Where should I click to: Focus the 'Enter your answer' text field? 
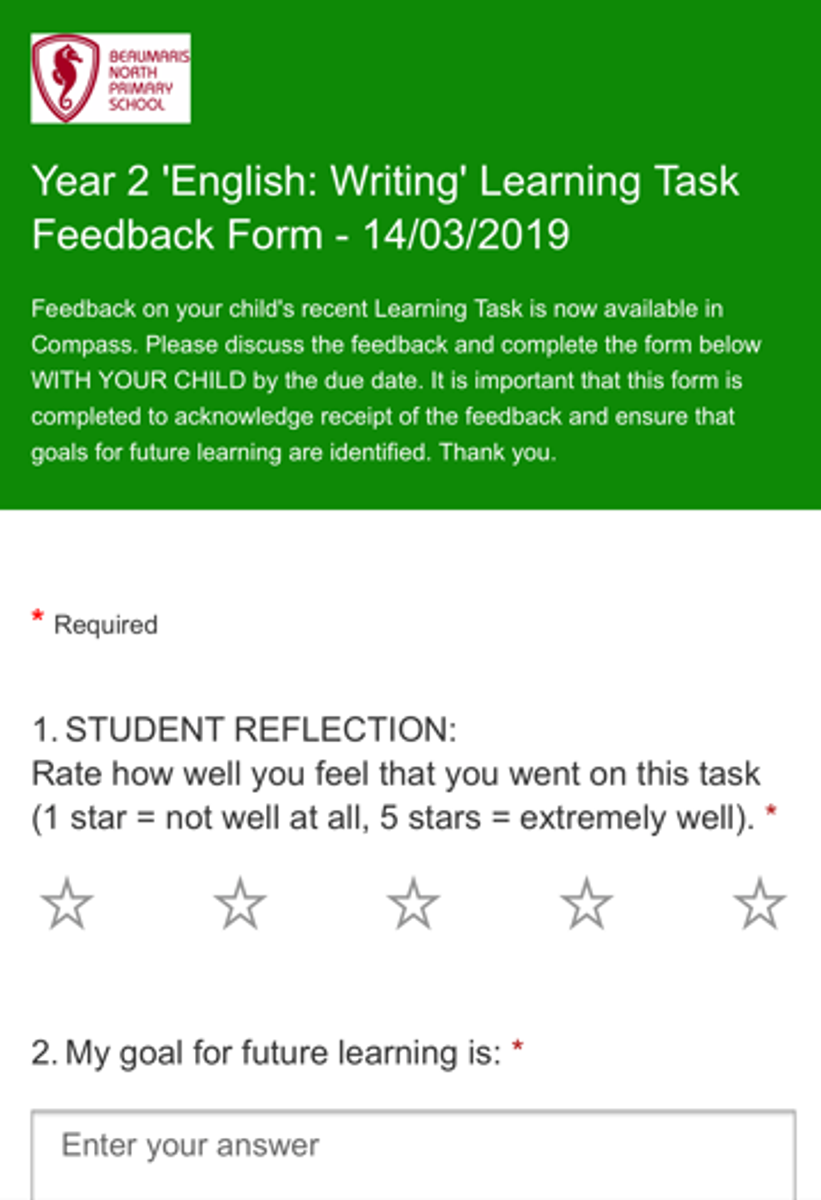coord(413,1154)
